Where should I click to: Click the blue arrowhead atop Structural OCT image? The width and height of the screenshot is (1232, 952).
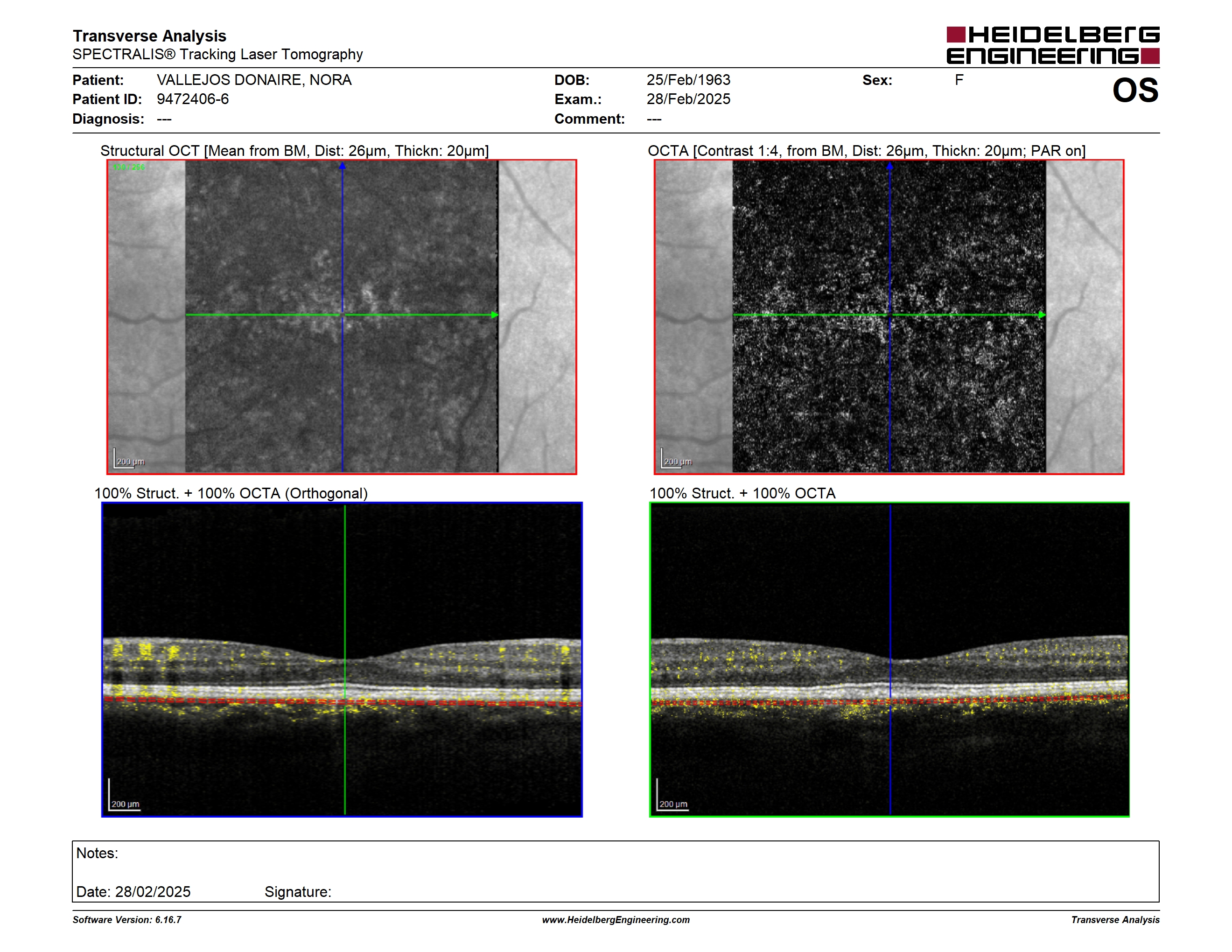pos(342,166)
